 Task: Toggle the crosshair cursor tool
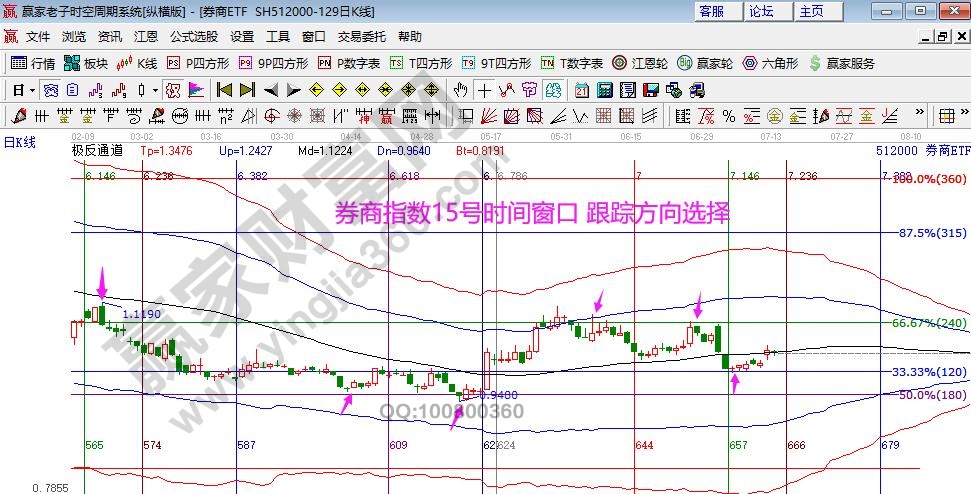click(x=484, y=91)
